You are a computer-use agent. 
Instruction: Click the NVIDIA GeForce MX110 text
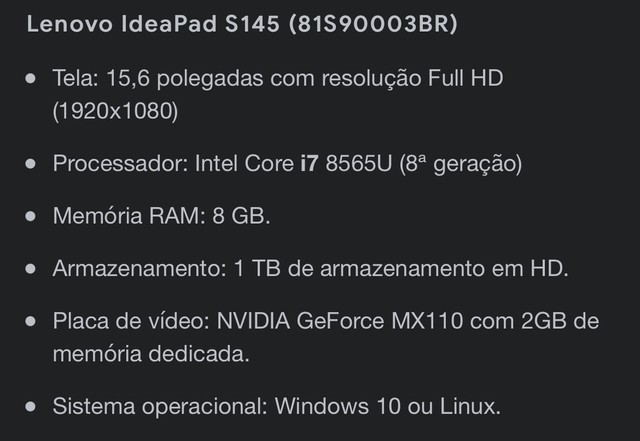click(340, 321)
